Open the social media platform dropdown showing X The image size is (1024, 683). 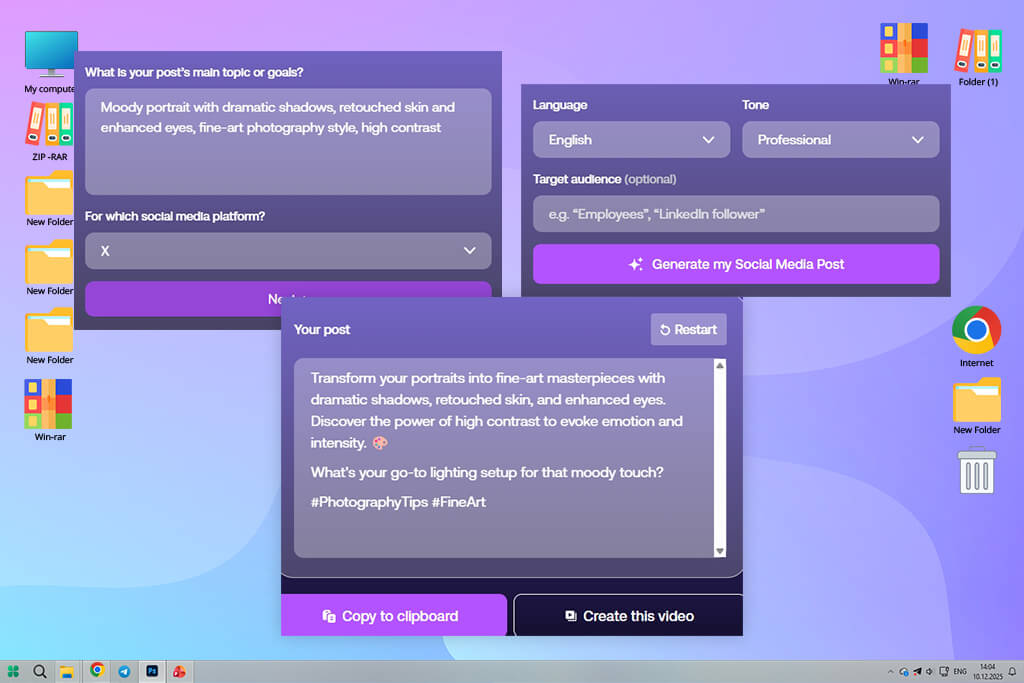point(288,251)
